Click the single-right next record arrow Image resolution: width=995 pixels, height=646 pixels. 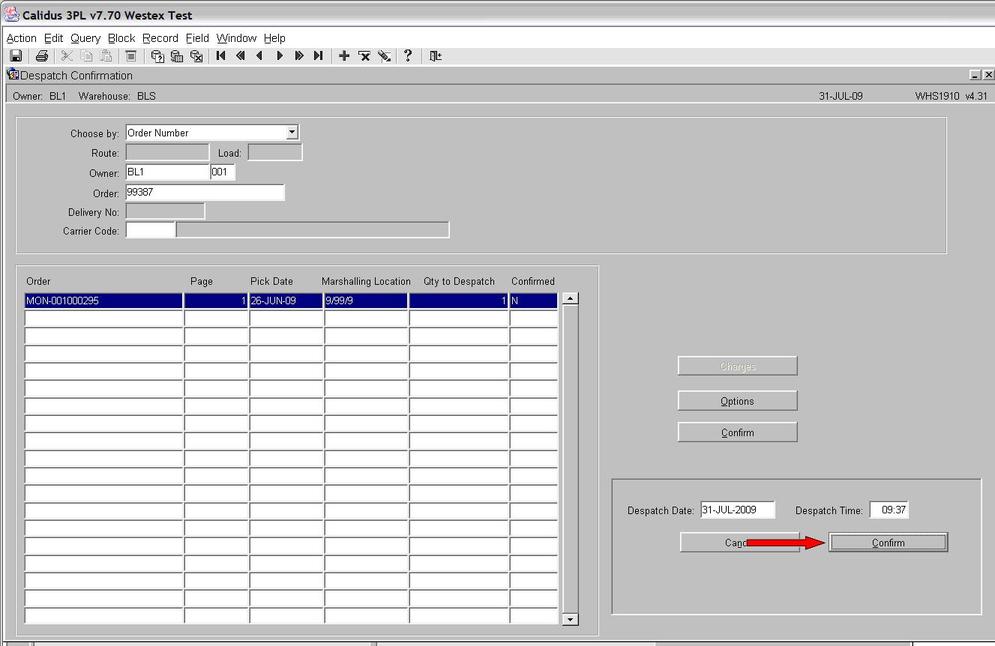tap(279, 56)
